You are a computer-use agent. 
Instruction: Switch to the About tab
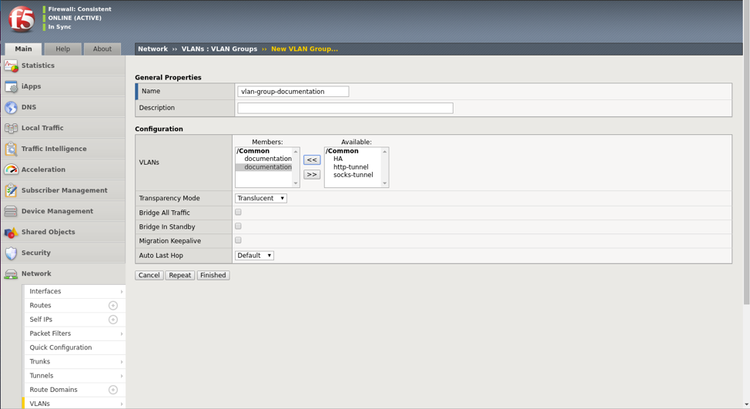point(102,48)
